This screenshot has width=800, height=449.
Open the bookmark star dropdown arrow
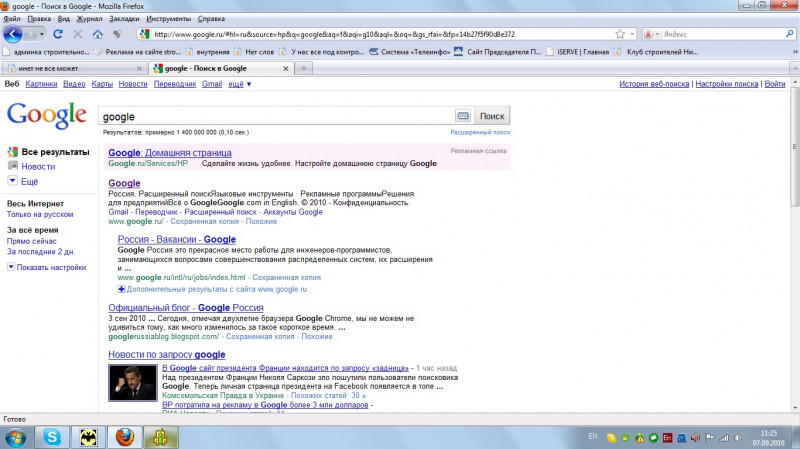632,34
